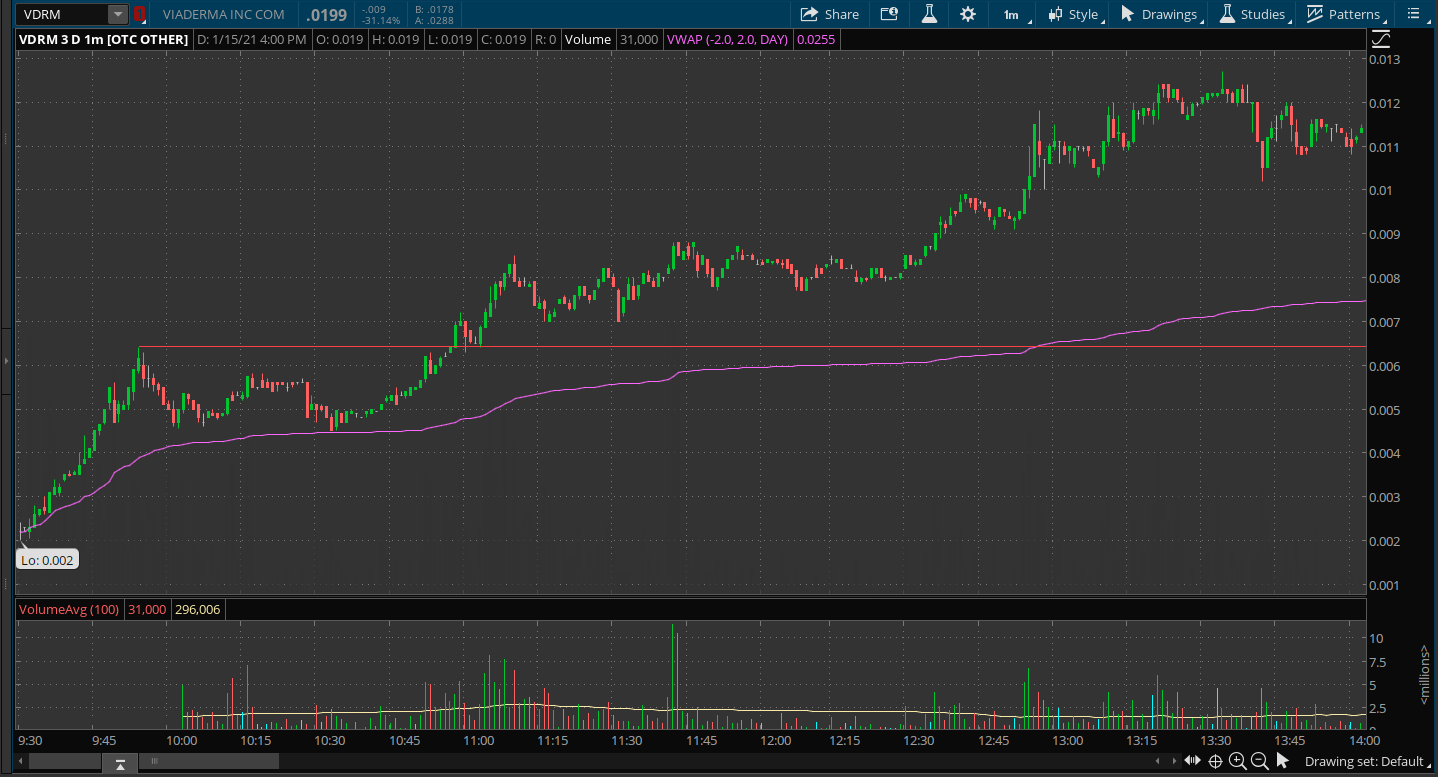Expand the VDRM symbol dropdown arrow
The height and width of the screenshot is (777, 1438).
[x=118, y=14]
